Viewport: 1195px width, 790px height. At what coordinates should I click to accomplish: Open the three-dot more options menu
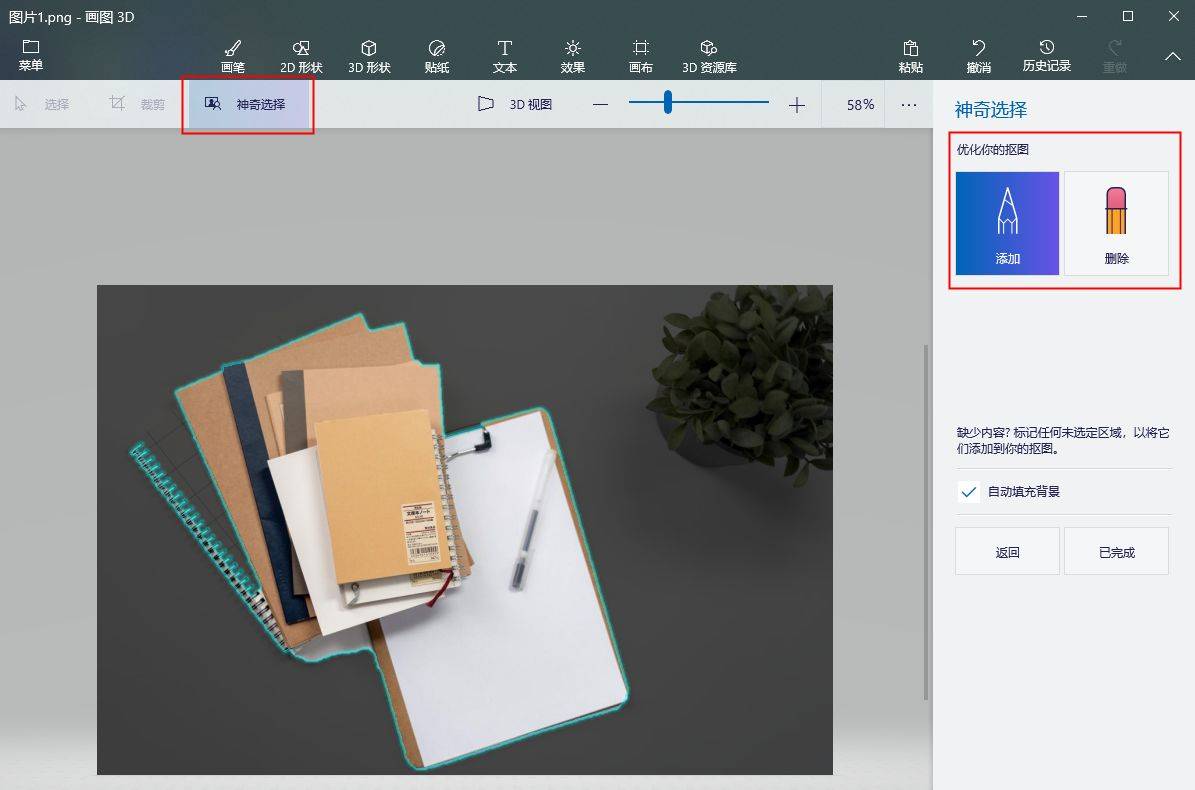tap(908, 104)
